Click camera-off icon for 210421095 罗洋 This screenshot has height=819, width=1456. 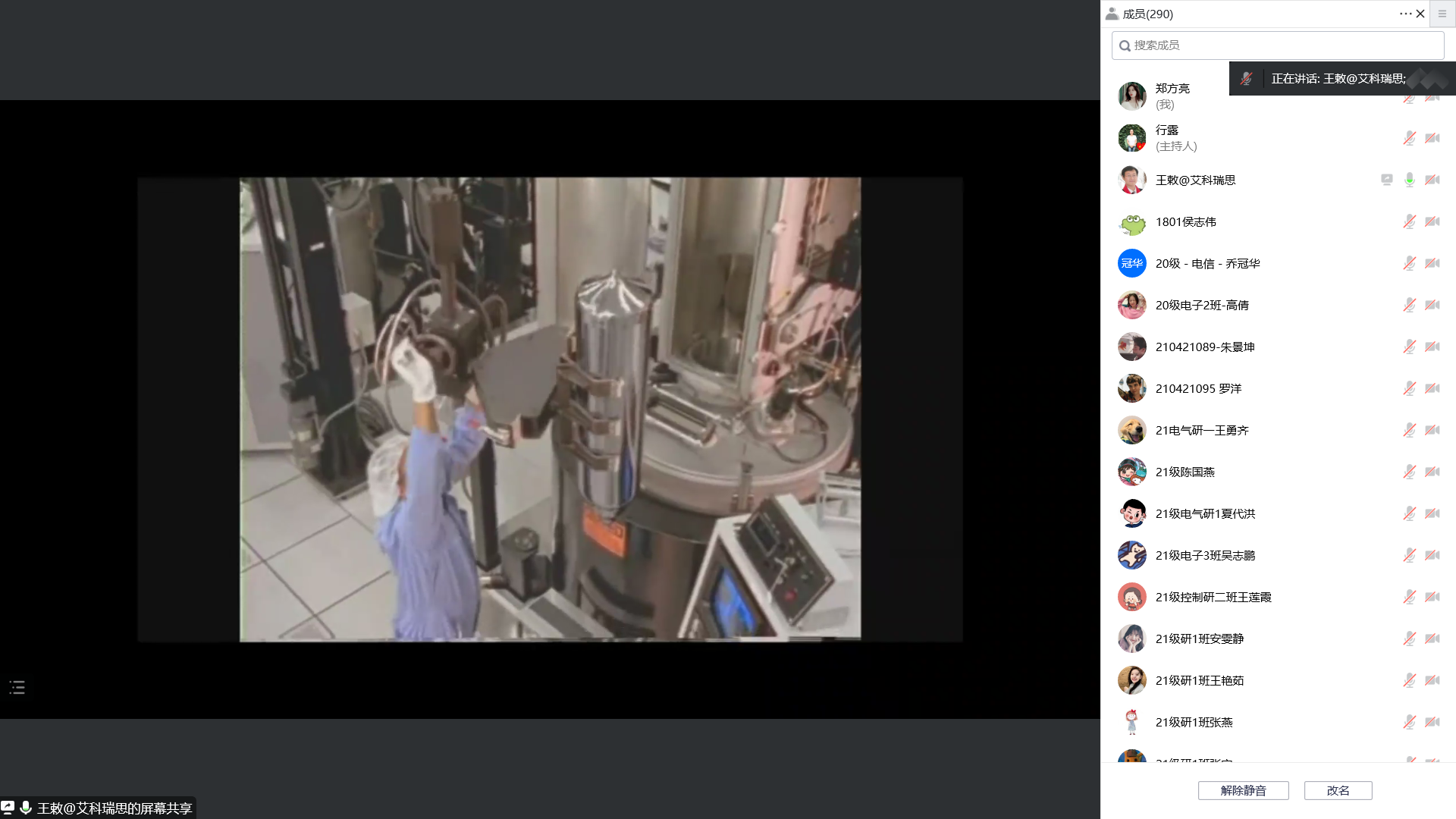(x=1432, y=388)
